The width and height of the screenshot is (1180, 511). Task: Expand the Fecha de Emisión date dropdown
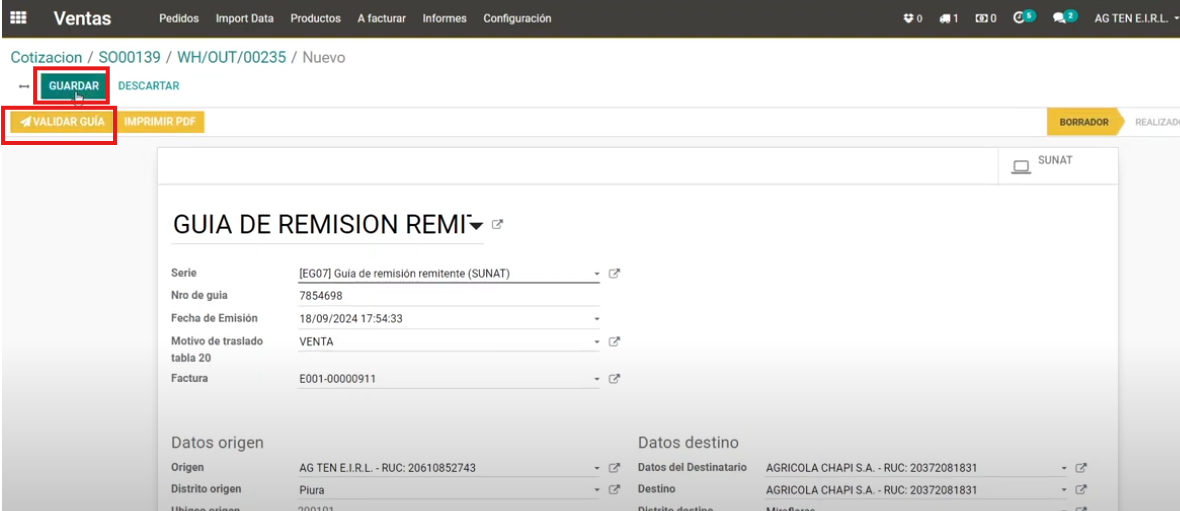tap(597, 319)
